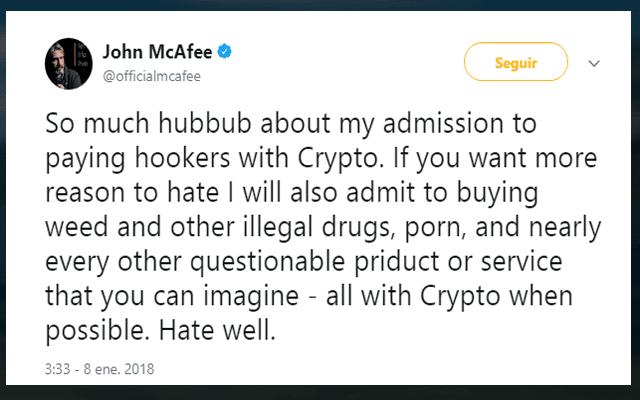
Task: Click the @officialmcafee handle
Action: 148,72
